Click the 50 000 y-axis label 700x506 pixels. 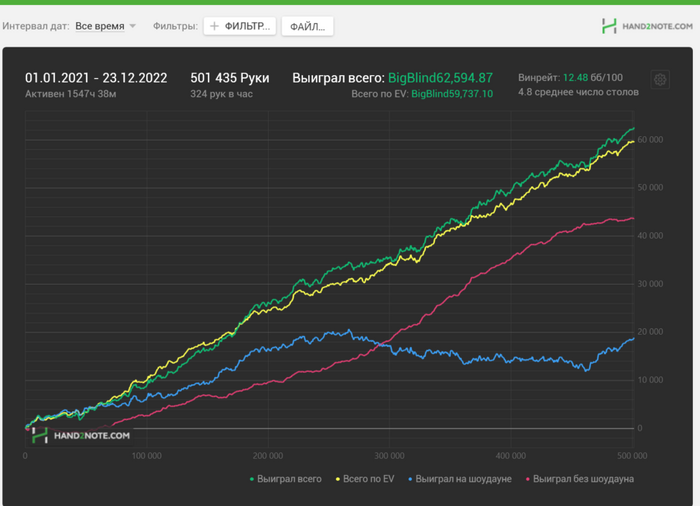click(x=650, y=188)
